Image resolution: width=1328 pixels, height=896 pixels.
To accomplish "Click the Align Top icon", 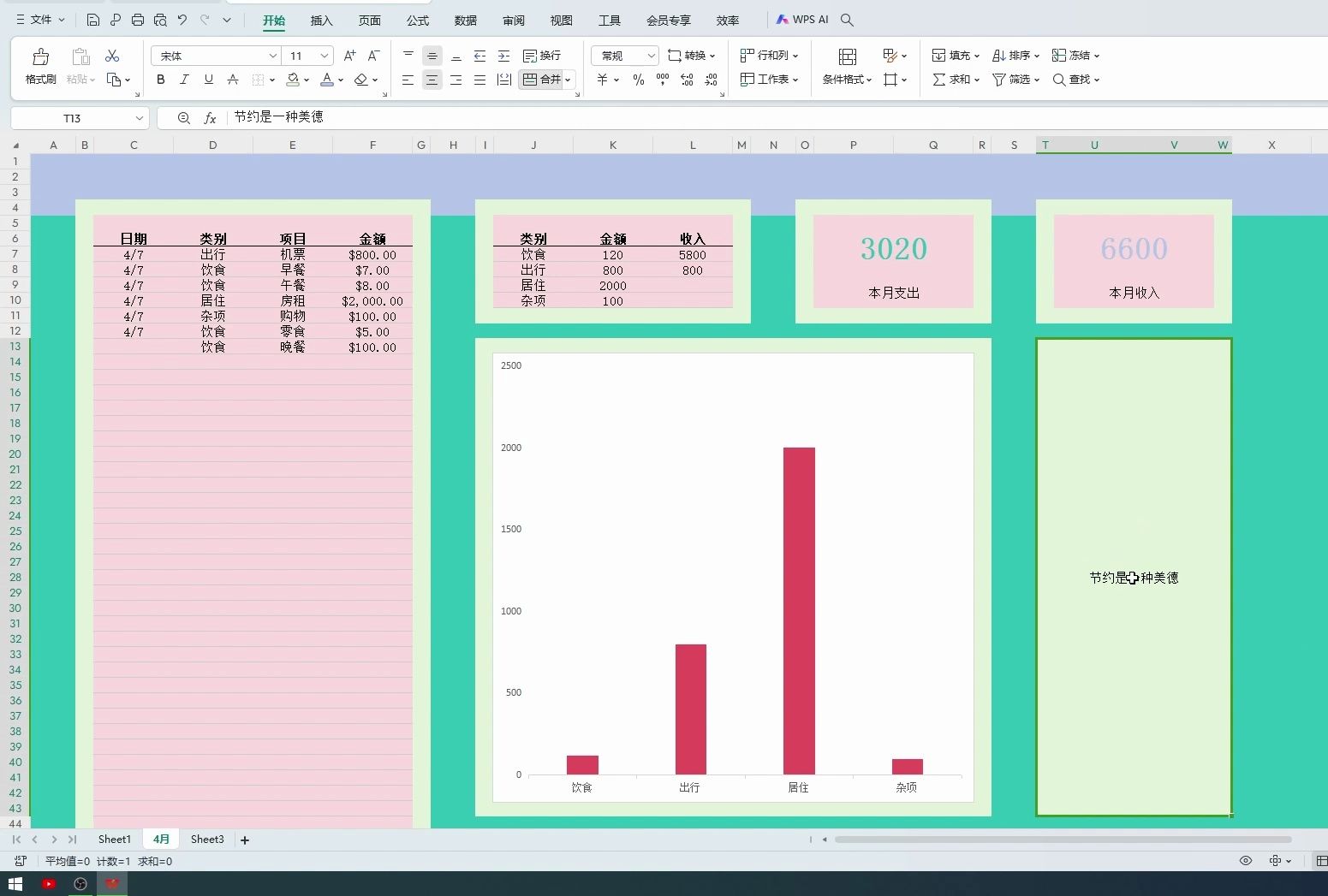I will (x=408, y=56).
